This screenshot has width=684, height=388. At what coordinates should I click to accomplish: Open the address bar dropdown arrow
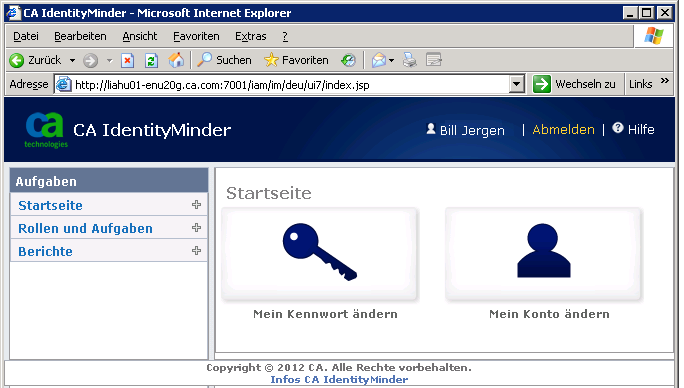516,84
